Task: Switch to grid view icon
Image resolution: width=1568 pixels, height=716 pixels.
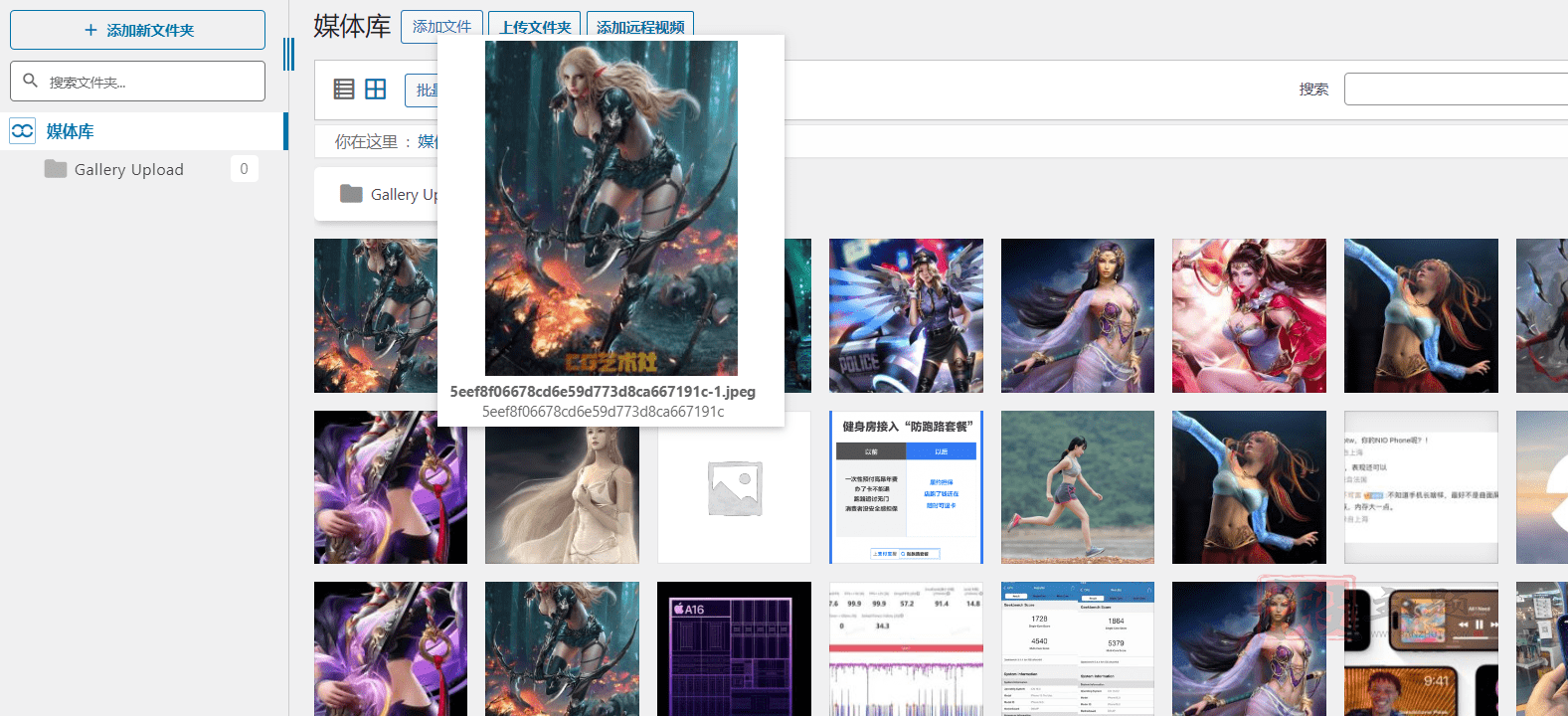Action: pos(376,89)
